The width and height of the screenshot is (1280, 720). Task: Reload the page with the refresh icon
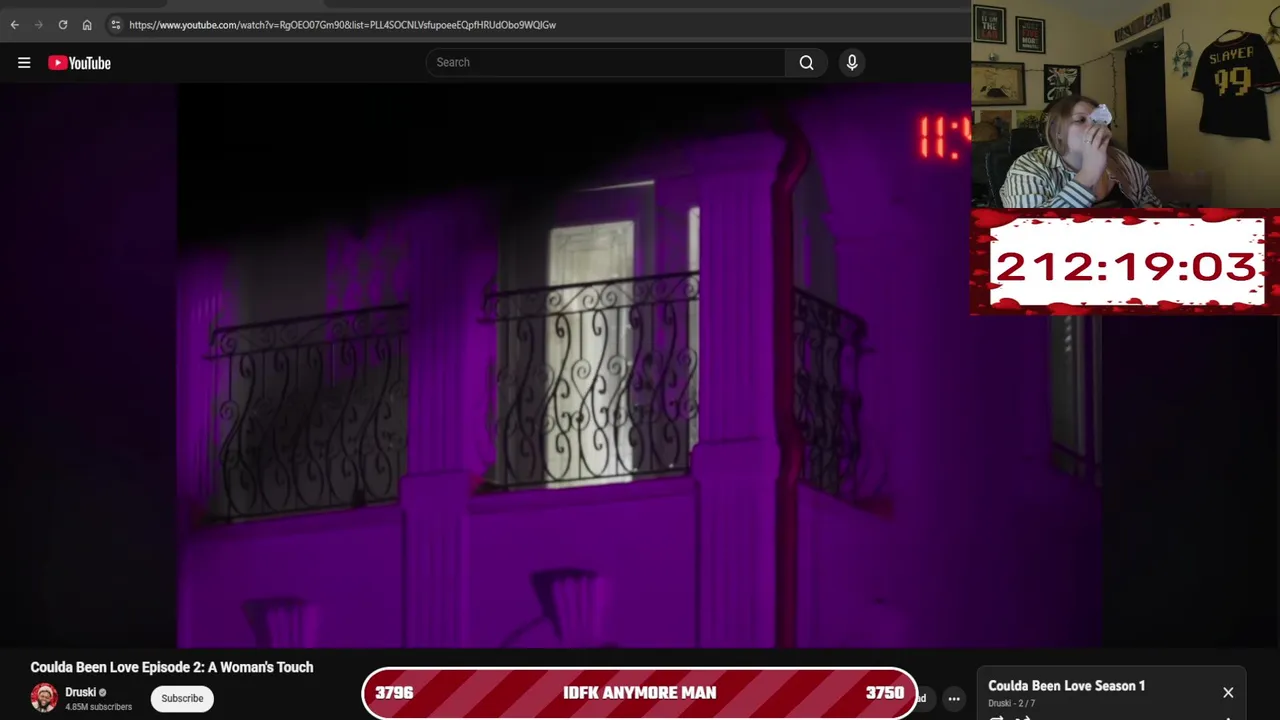point(63,25)
